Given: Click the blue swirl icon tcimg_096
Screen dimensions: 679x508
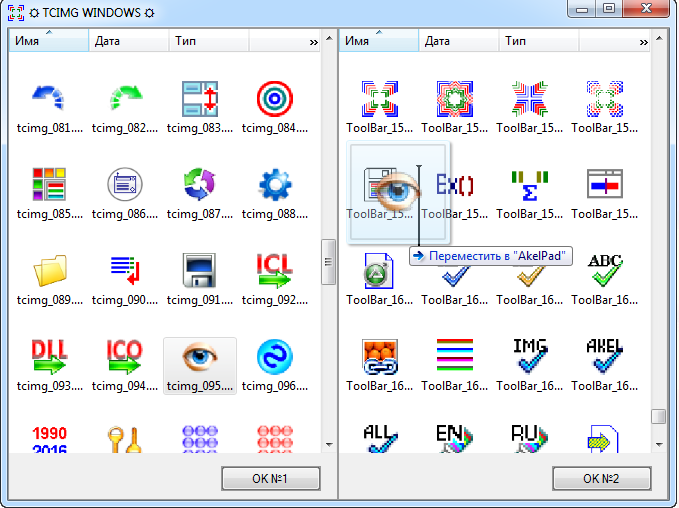Looking at the screenshot, I should (275, 356).
